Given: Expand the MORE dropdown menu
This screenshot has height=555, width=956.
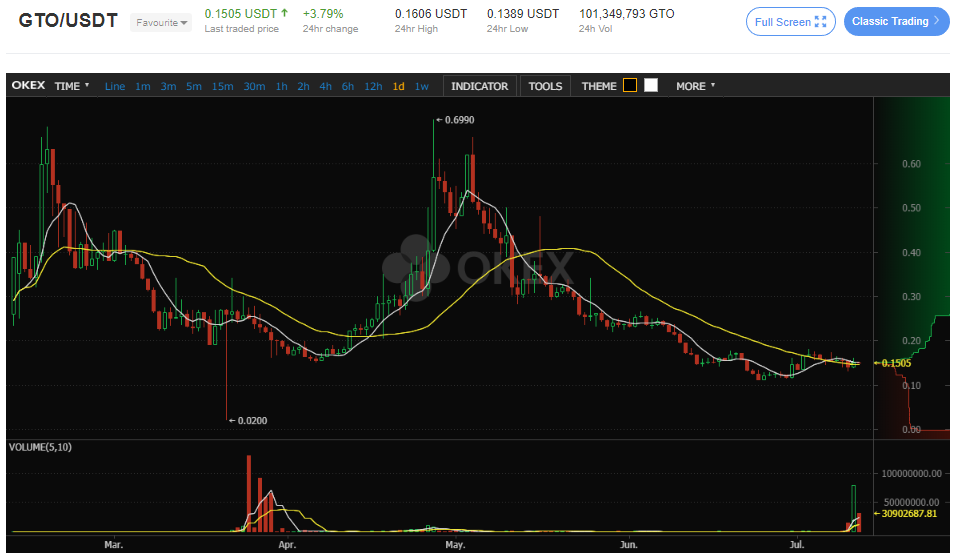Looking at the screenshot, I should tap(695, 86).
